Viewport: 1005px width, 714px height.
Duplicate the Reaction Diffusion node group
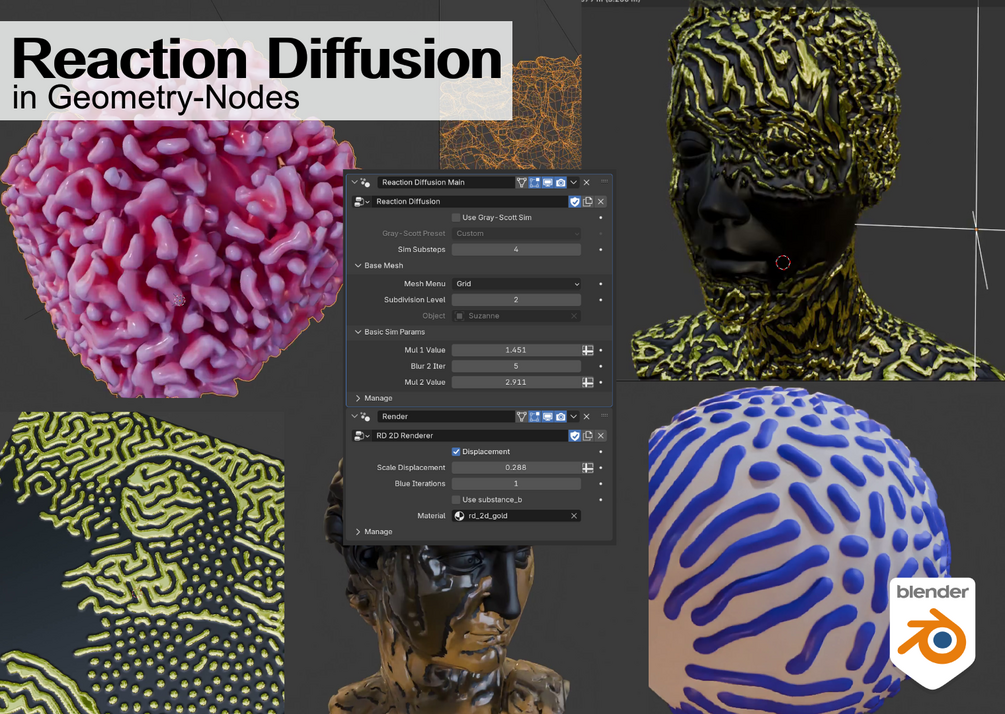pos(588,202)
